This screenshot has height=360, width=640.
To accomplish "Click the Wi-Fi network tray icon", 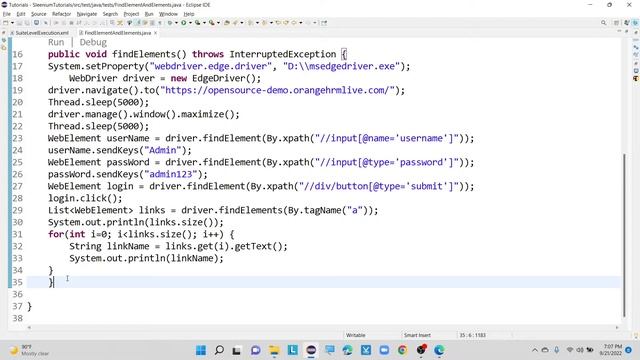I will click(570, 350).
